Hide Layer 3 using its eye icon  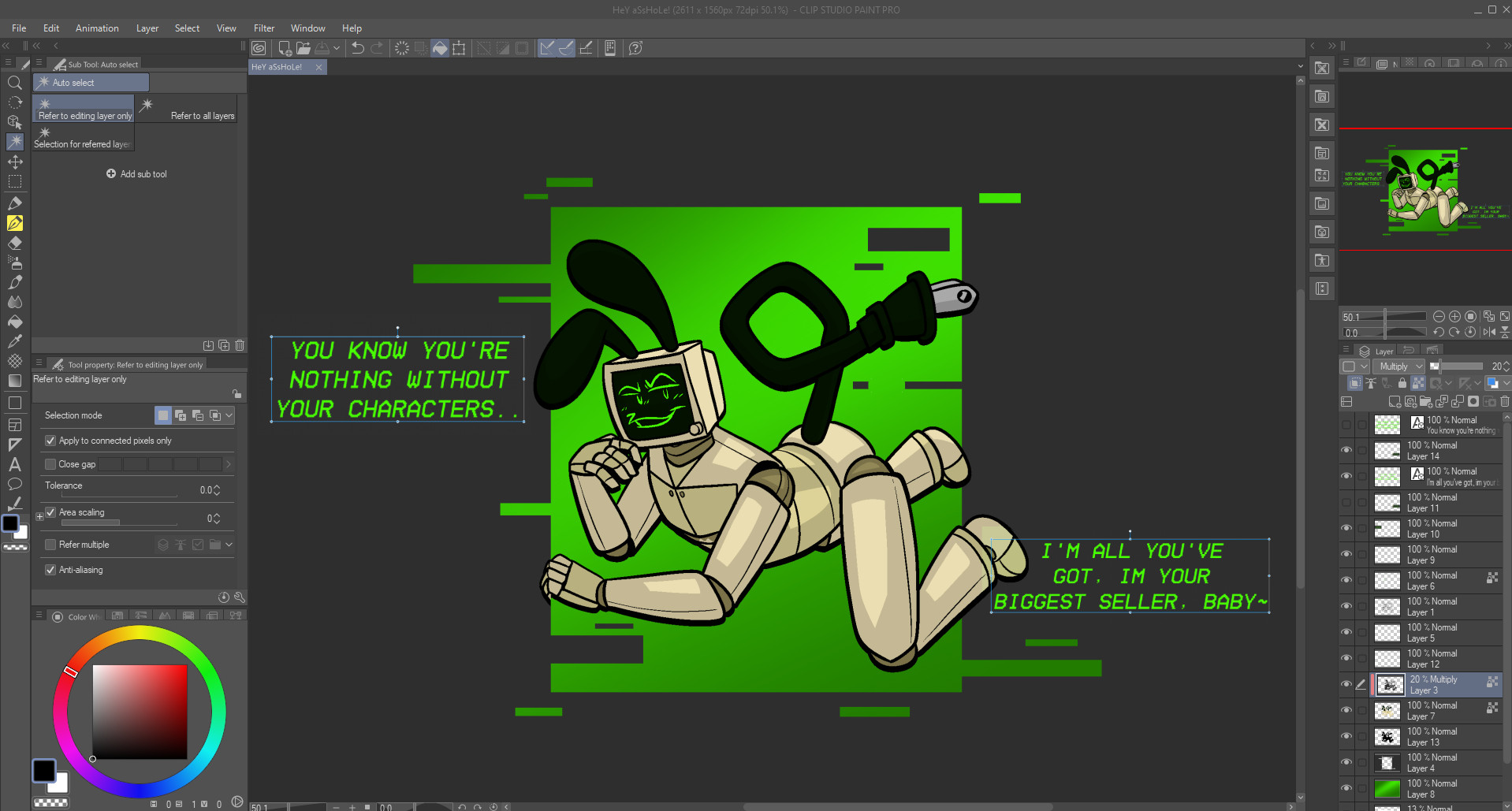(x=1346, y=684)
